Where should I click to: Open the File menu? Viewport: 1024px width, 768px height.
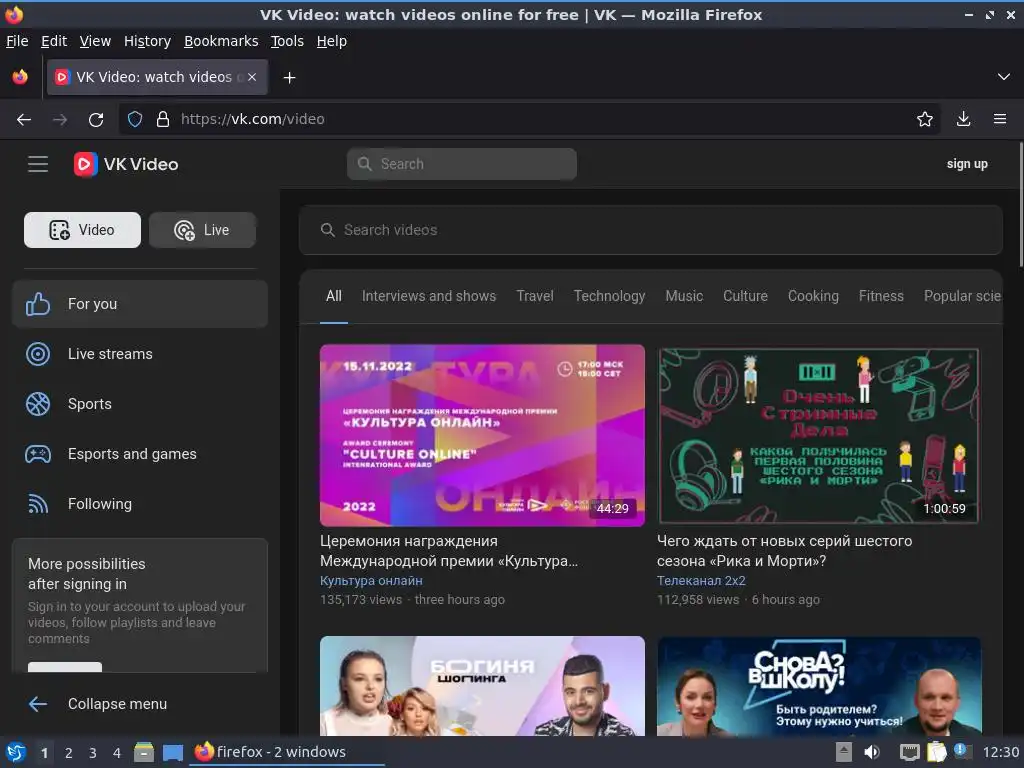(17, 41)
